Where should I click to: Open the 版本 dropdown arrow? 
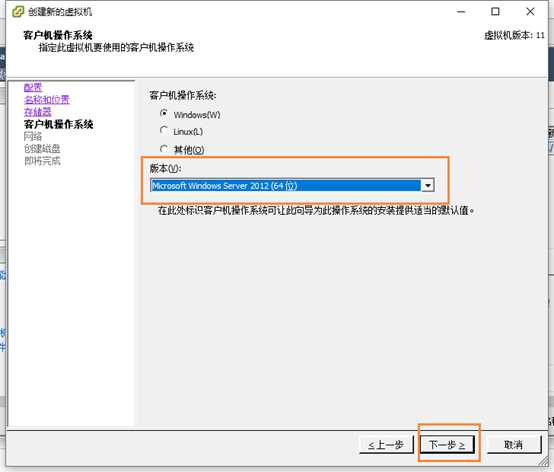click(428, 185)
